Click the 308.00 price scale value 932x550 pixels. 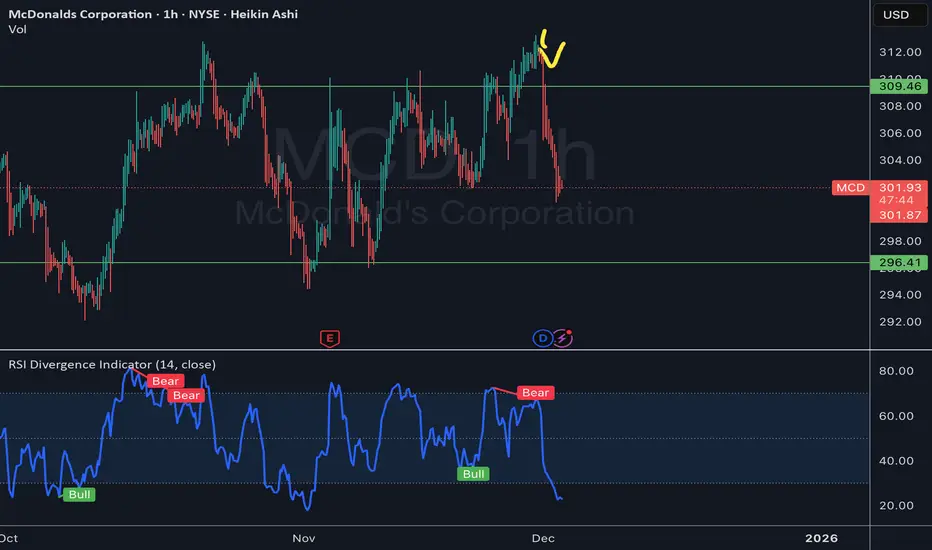[x=900, y=106]
